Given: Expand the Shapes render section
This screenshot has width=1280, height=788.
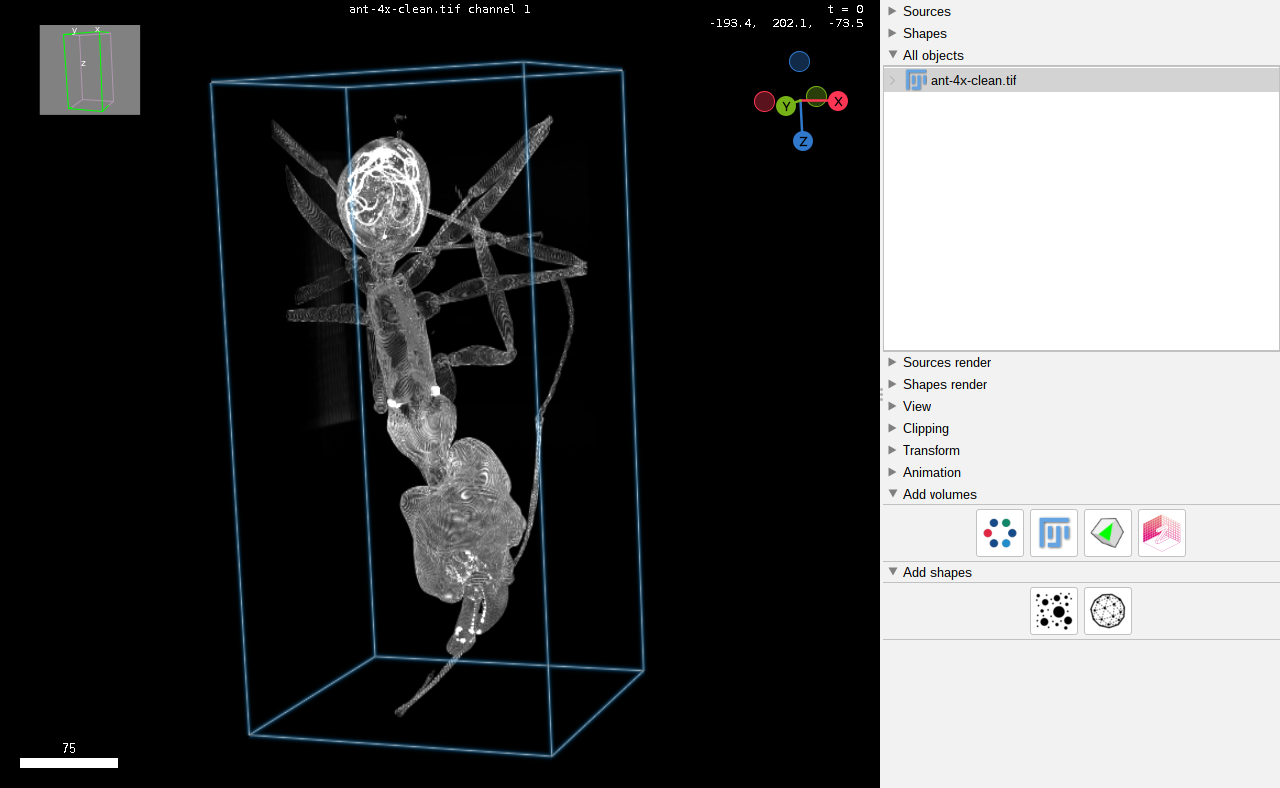Looking at the screenshot, I should (x=893, y=384).
